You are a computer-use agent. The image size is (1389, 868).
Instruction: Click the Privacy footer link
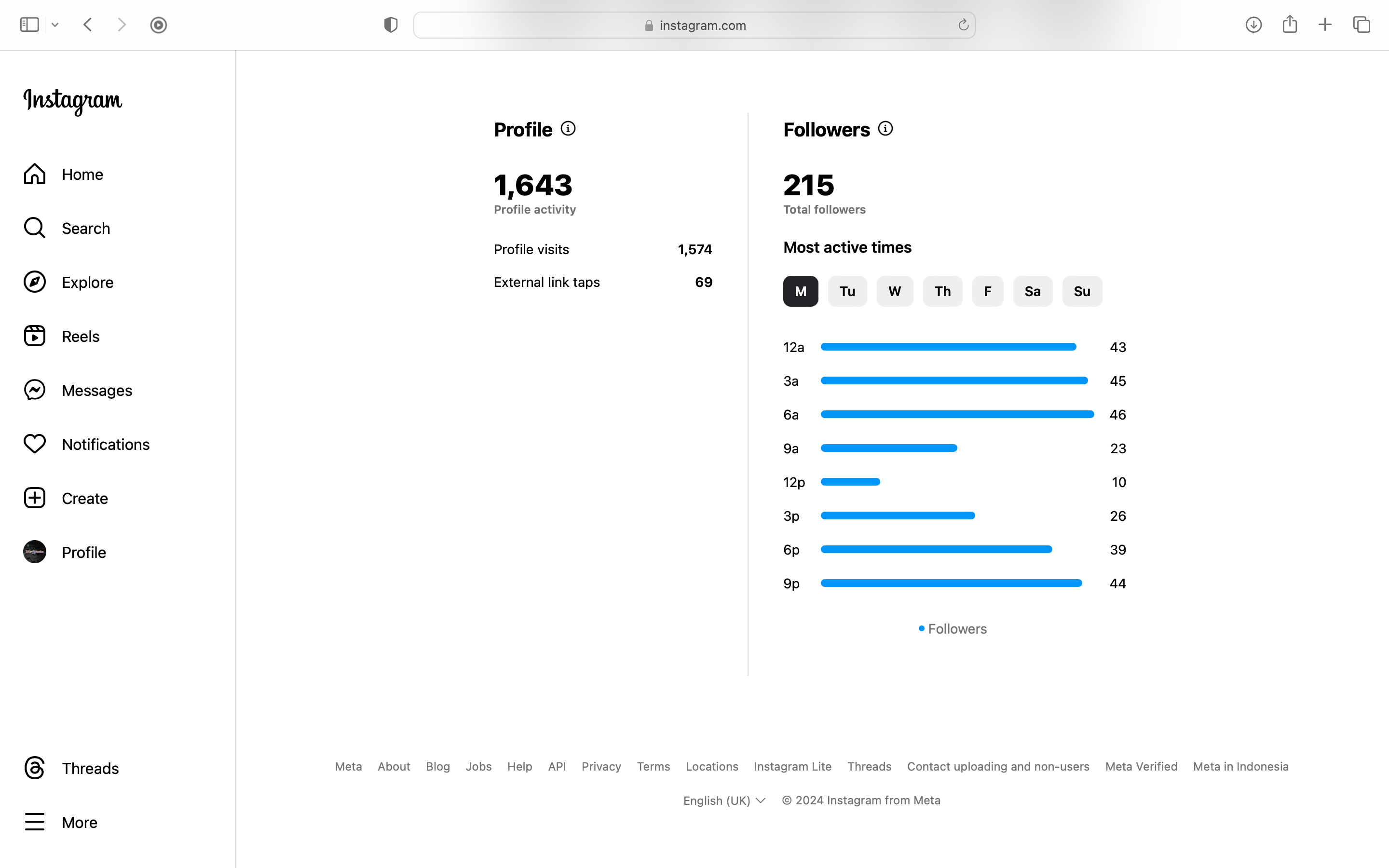[600, 766]
